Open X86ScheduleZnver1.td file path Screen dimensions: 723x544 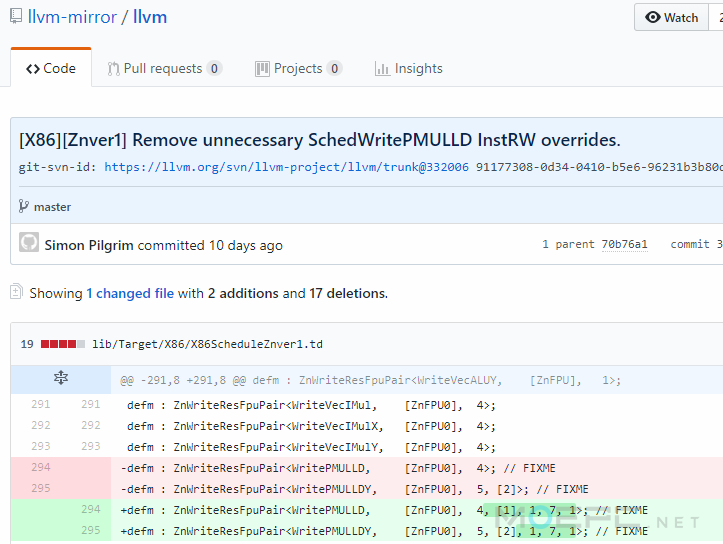(x=207, y=344)
